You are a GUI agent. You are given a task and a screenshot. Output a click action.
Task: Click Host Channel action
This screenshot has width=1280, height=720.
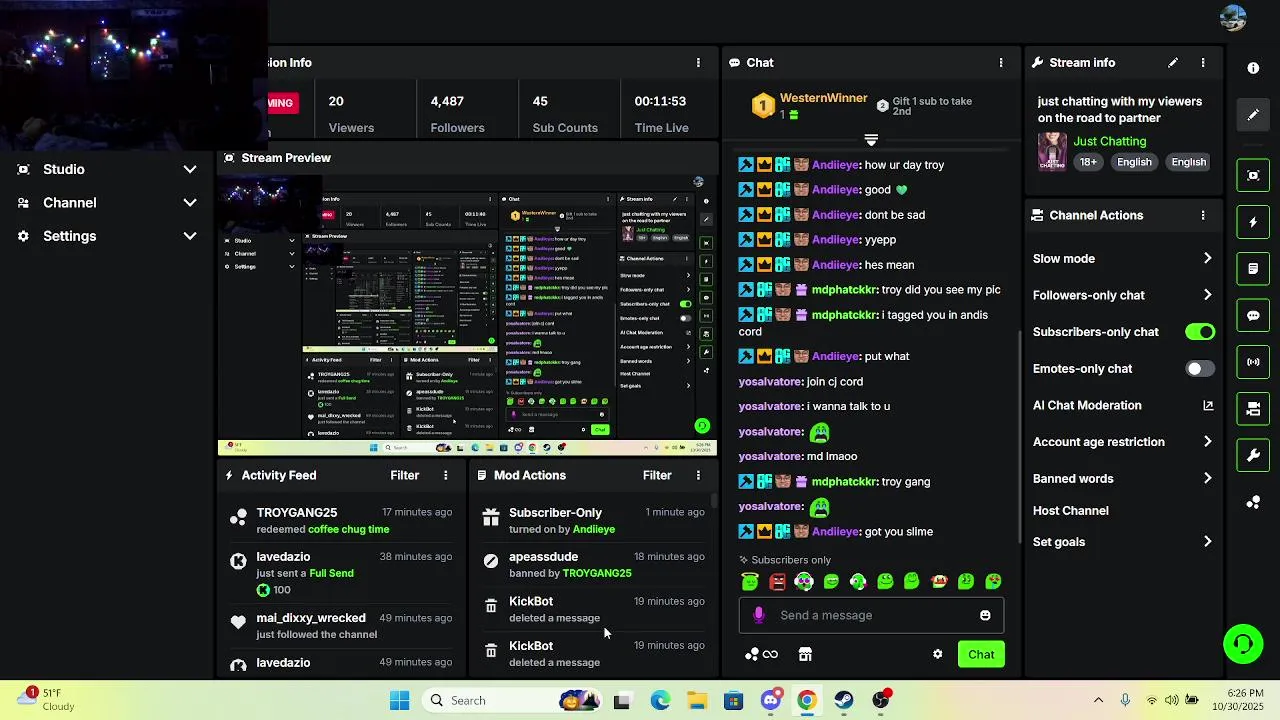(1070, 510)
